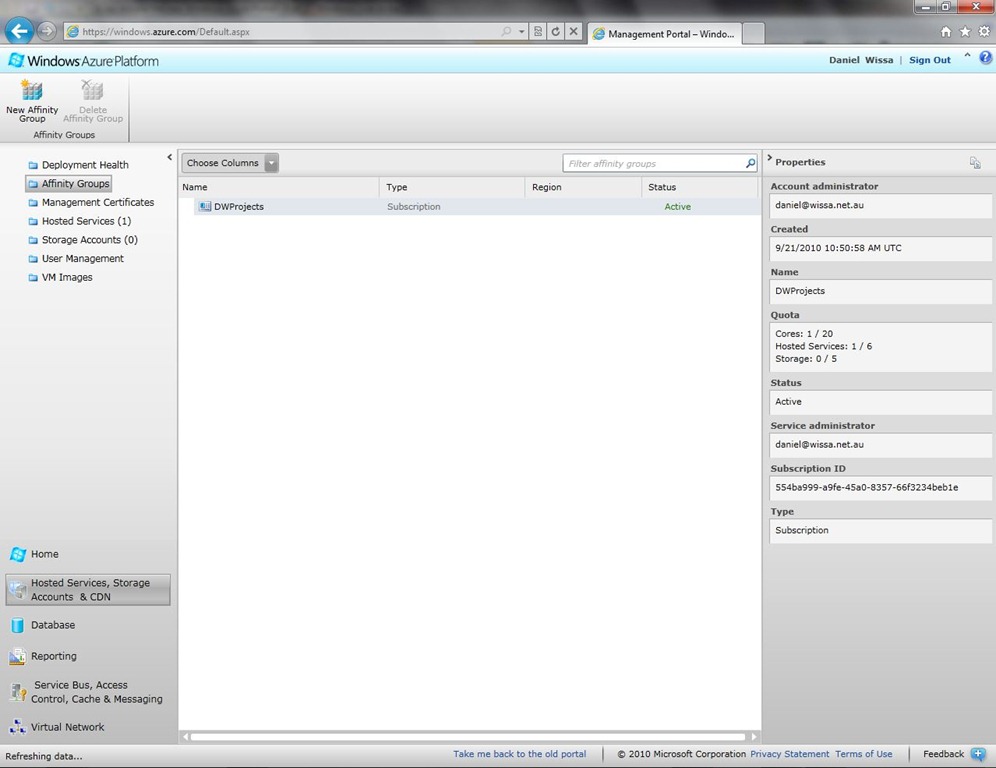Open Choose Columns dropdown
996x768 pixels.
(x=271, y=163)
